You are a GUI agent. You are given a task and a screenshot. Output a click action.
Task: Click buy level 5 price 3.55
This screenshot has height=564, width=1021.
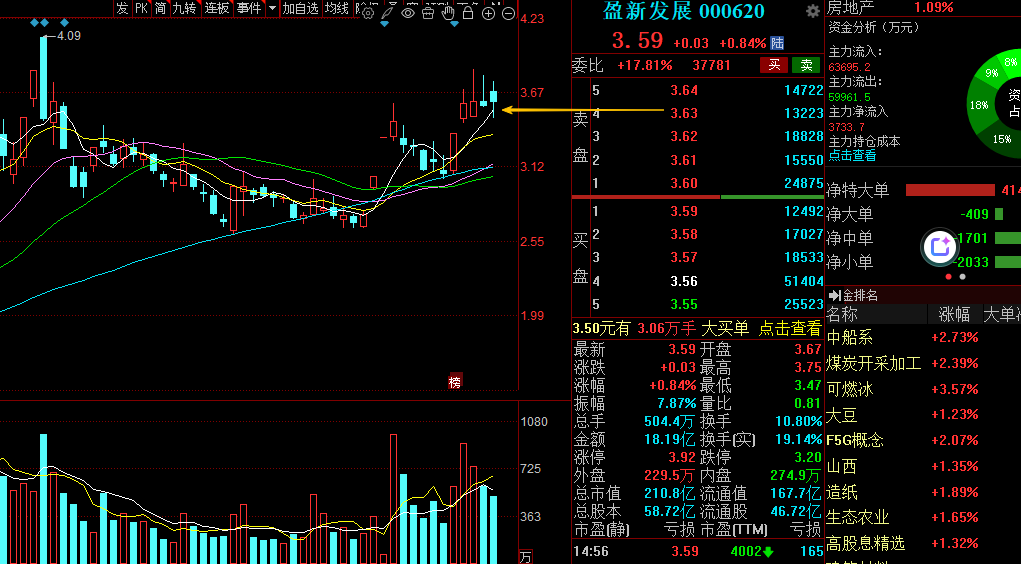[x=684, y=305]
